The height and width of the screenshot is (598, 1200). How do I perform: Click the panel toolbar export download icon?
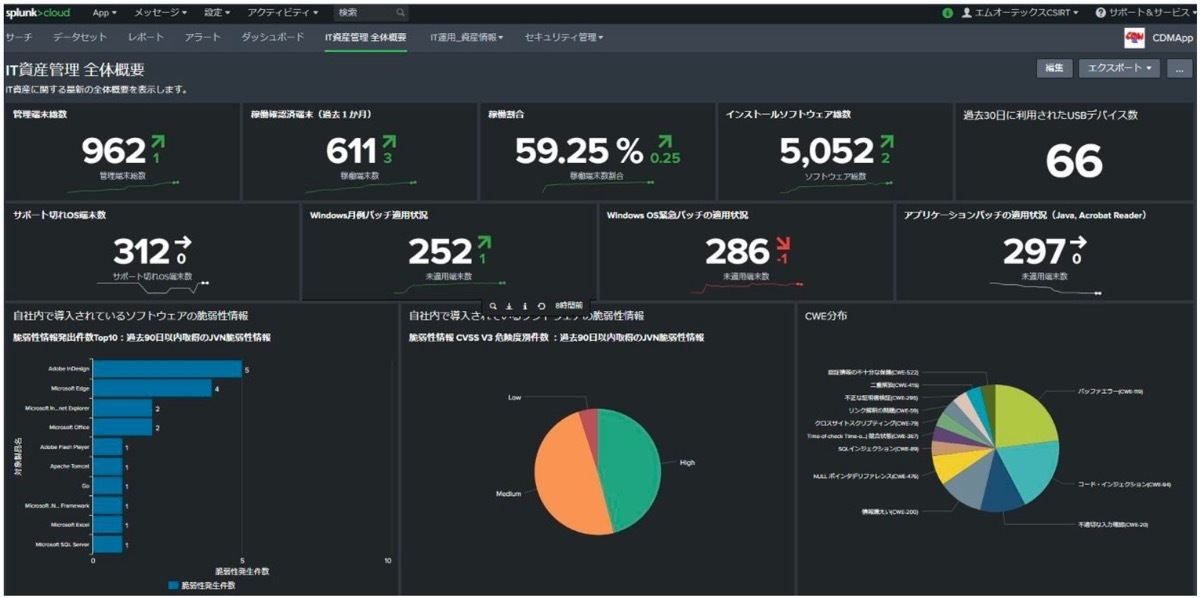coord(509,305)
